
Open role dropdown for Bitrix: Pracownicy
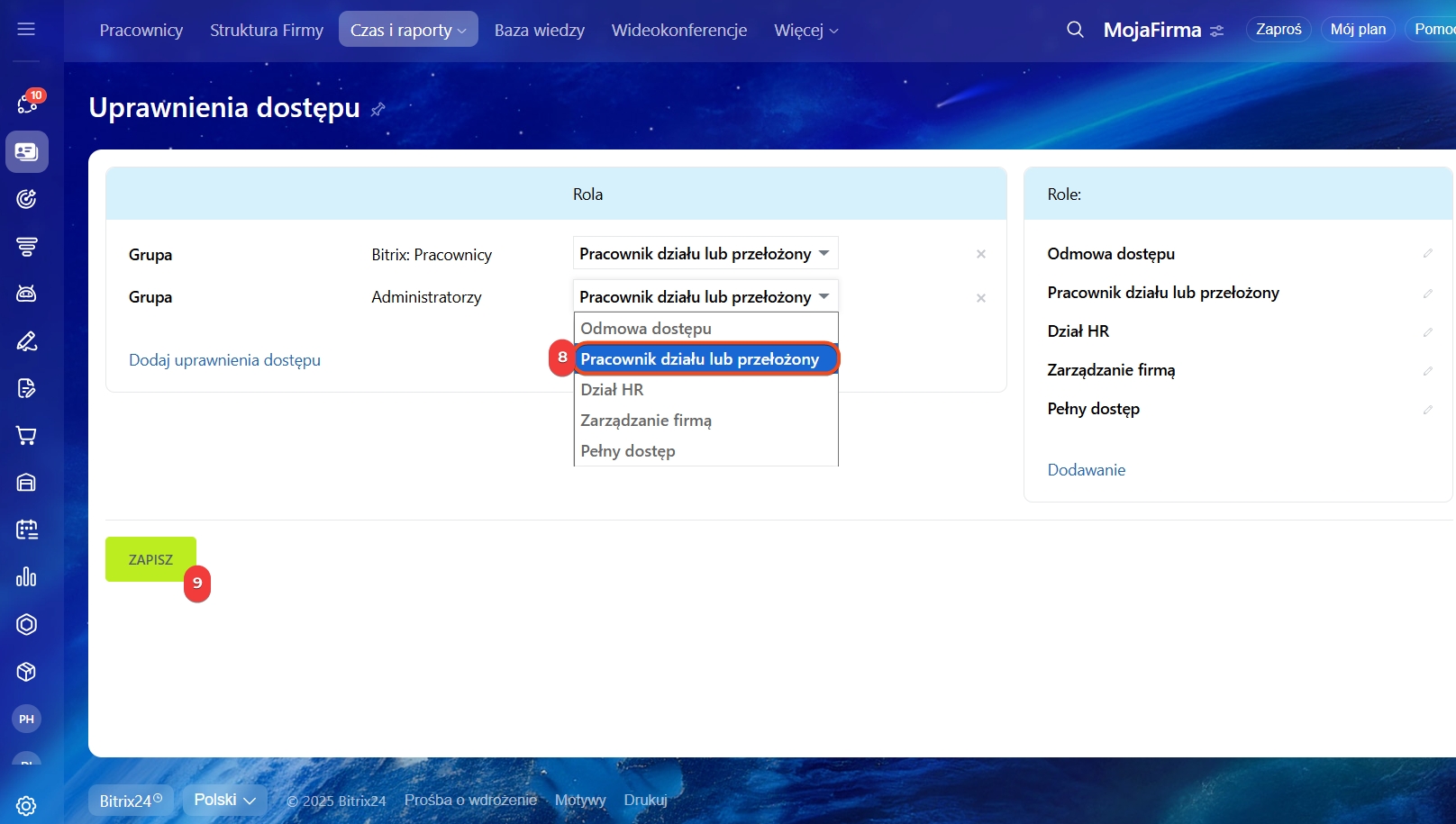pyautogui.click(x=705, y=254)
